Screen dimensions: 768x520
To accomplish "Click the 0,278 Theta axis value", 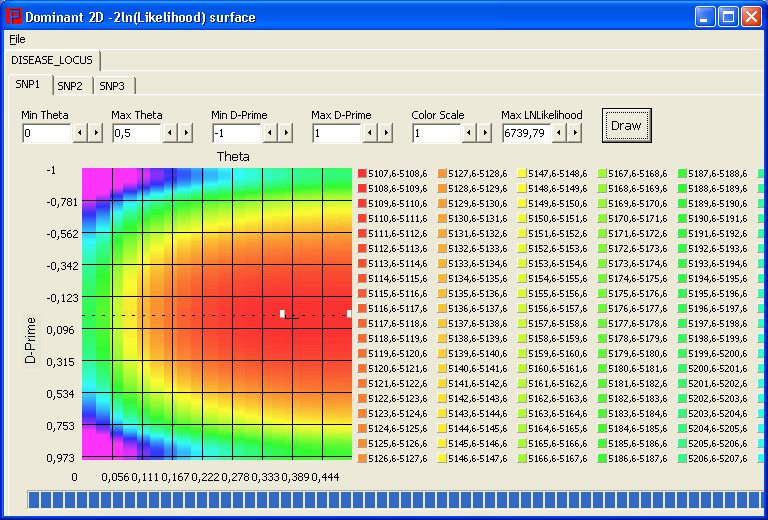I will [236, 477].
